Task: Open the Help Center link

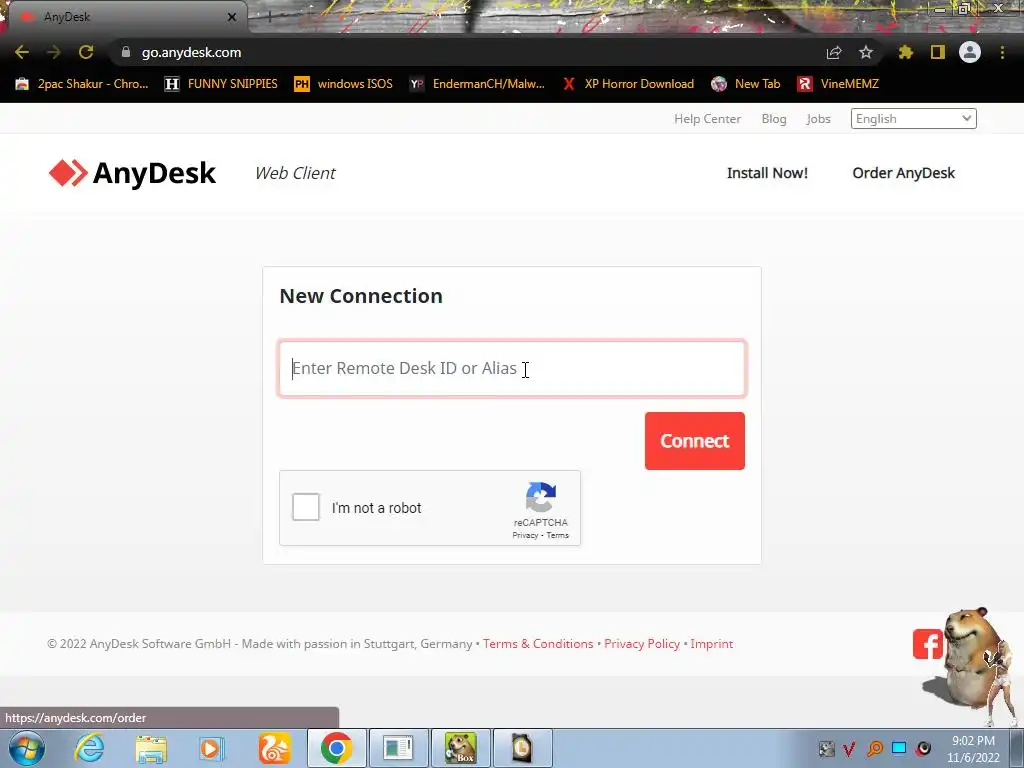Action: pos(707,119)
